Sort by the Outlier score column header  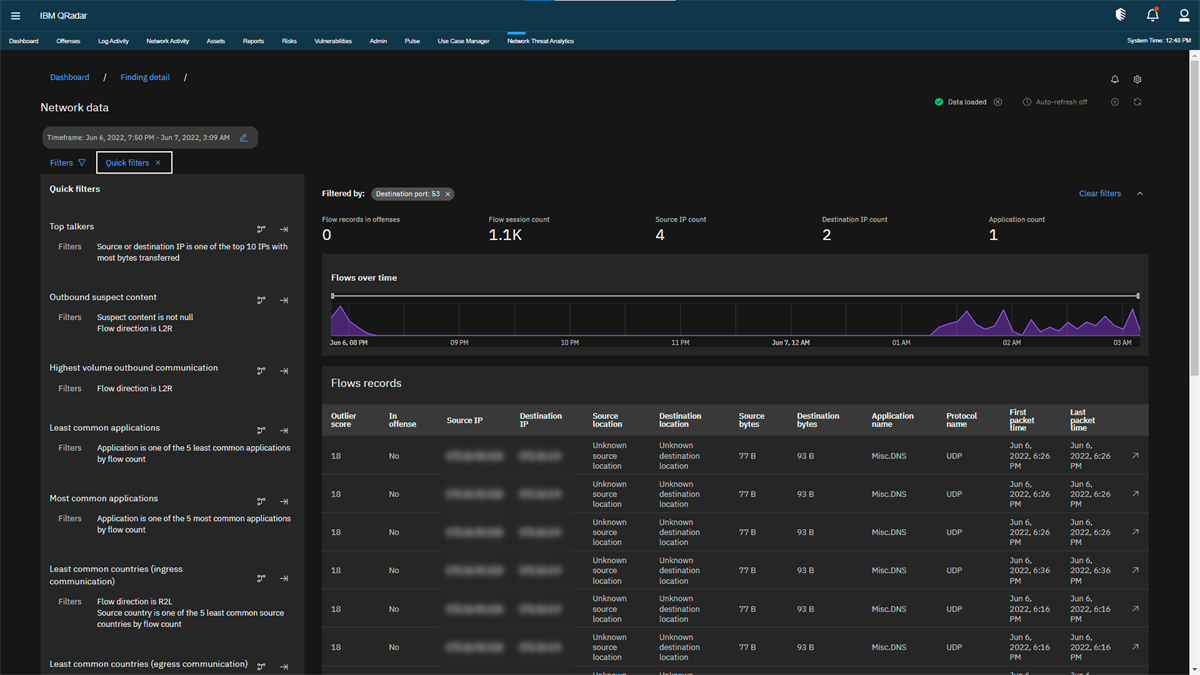(344, 420)
